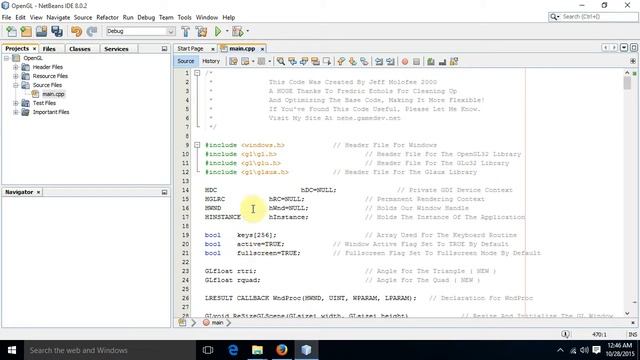Click the Clean and Build Project icon
Viewport: 640px width, 360px height.
click(201, 31)
